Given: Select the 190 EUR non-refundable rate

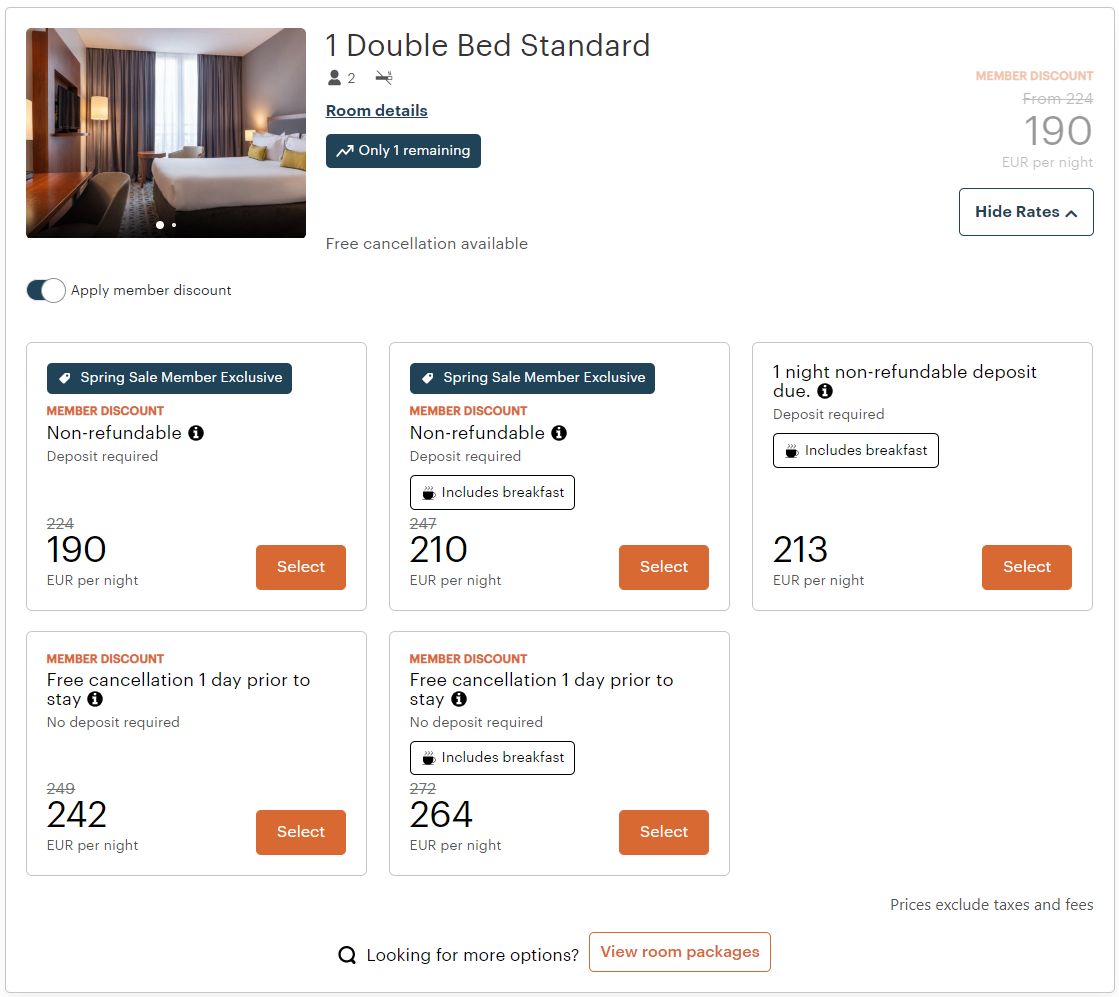Looking at the screenshot, I should pos(301,567).
